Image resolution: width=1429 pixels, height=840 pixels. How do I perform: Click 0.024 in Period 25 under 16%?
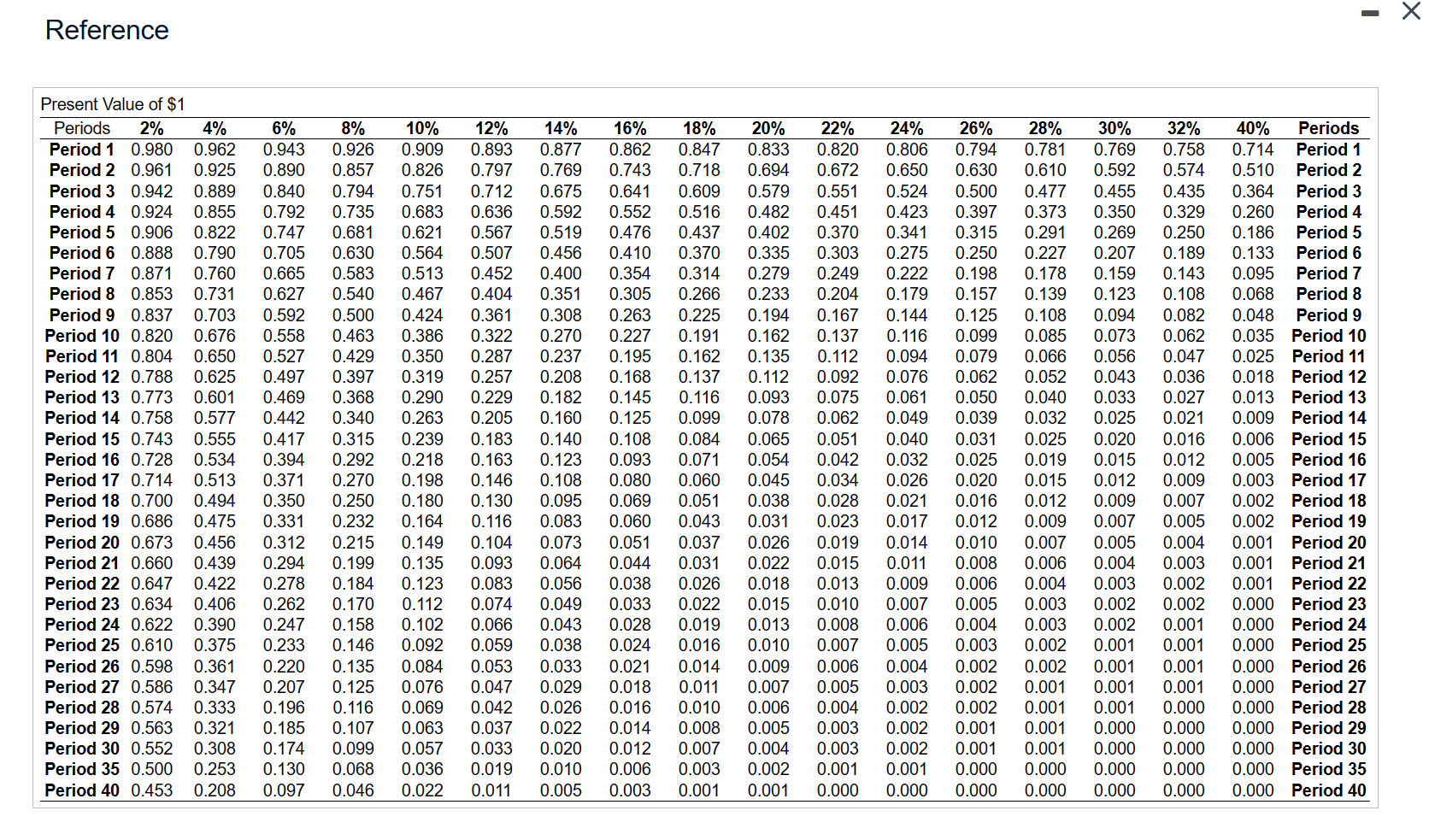(630, 645)
